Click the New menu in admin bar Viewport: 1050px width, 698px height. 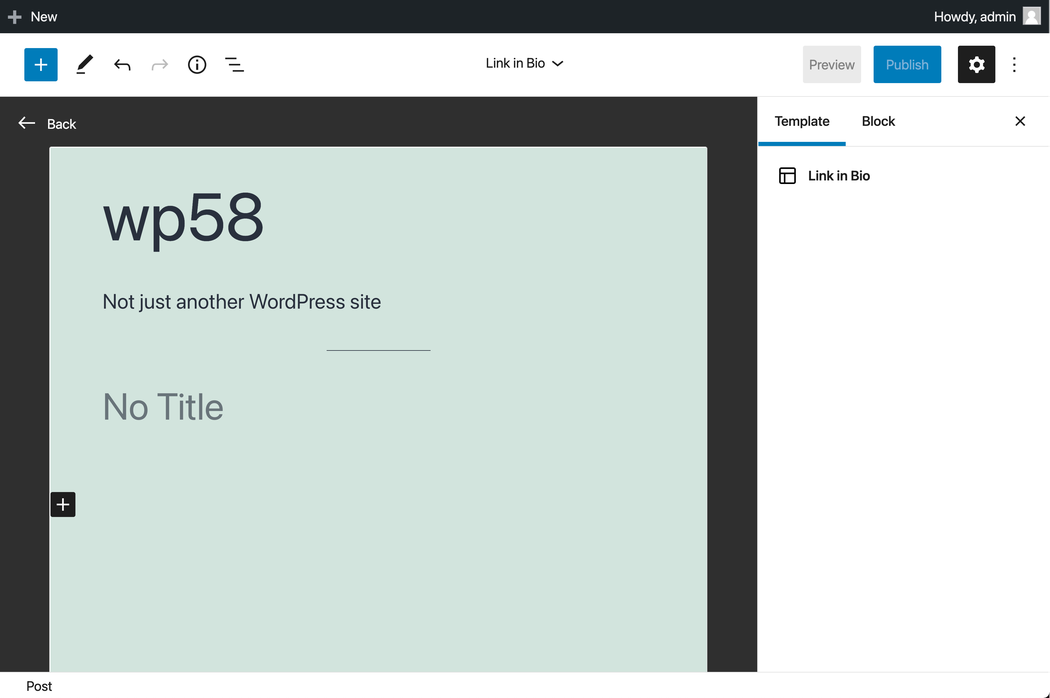coord(33,17)
